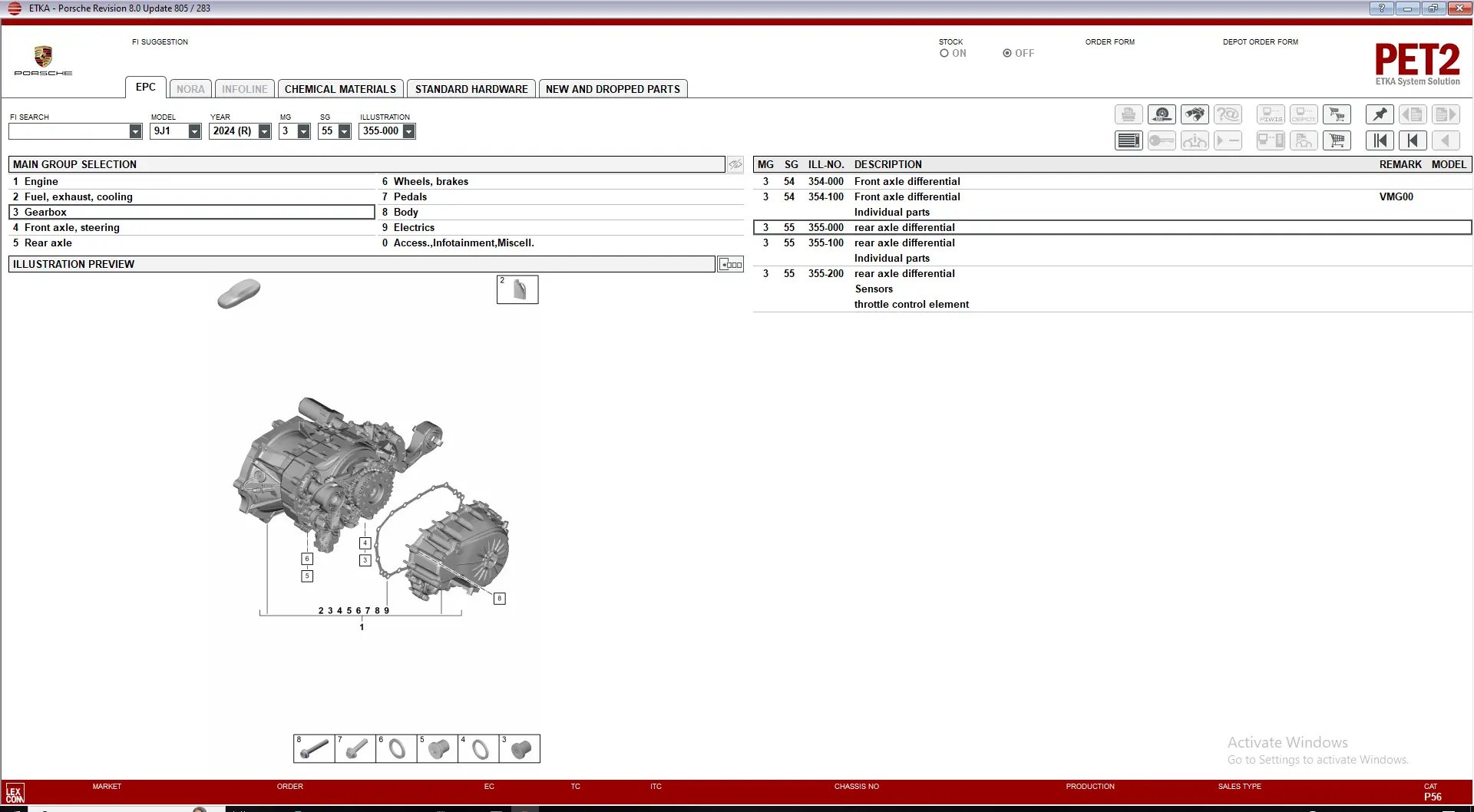Click the illustration preview layout icon
This screenshot has width=1474, height=812.
730,265
